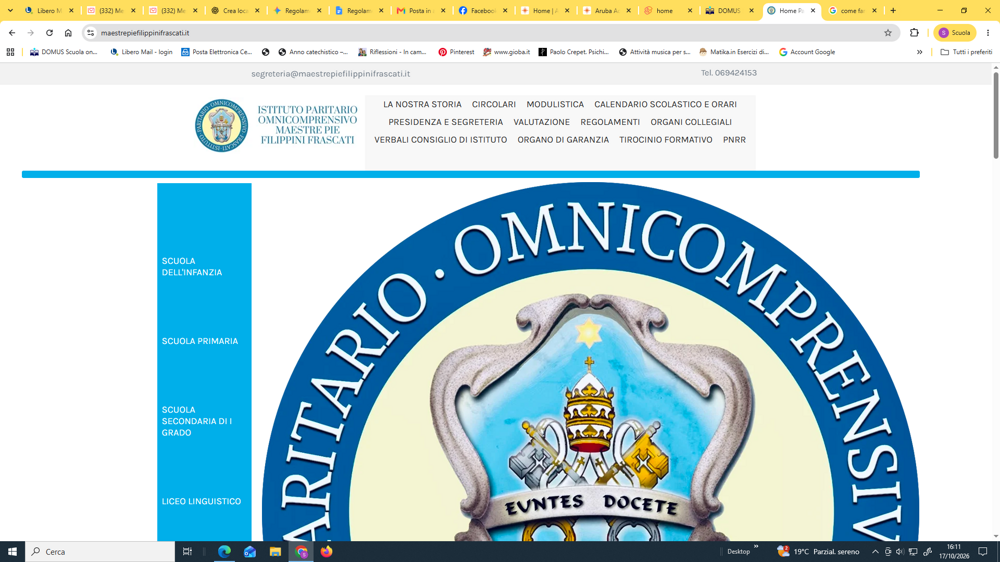Screen dimensions: 1000x562
Task: Open TIROCINIO FORMATIVO menu item
Action: tap(666, 140)
